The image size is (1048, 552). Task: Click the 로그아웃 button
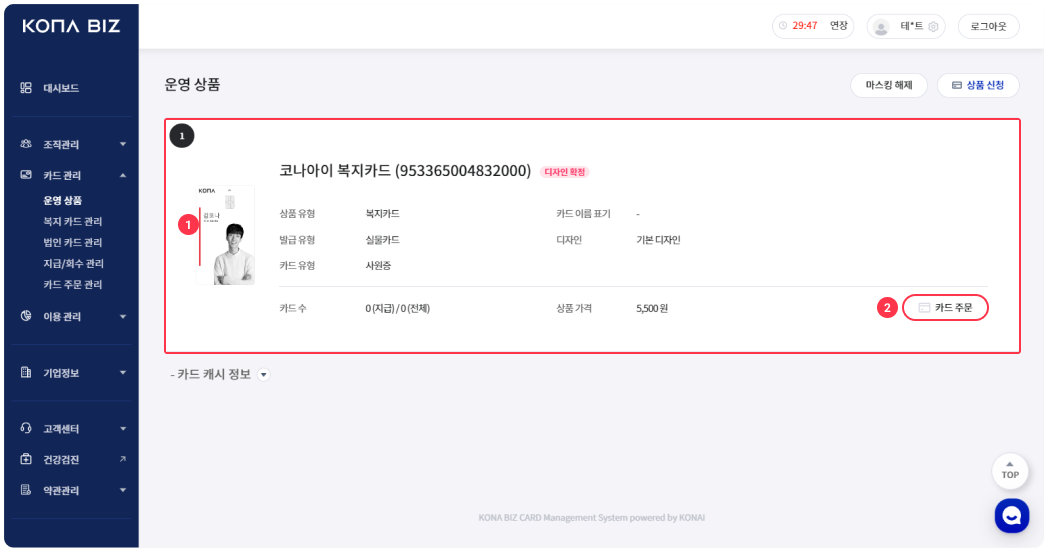[989, 27]
